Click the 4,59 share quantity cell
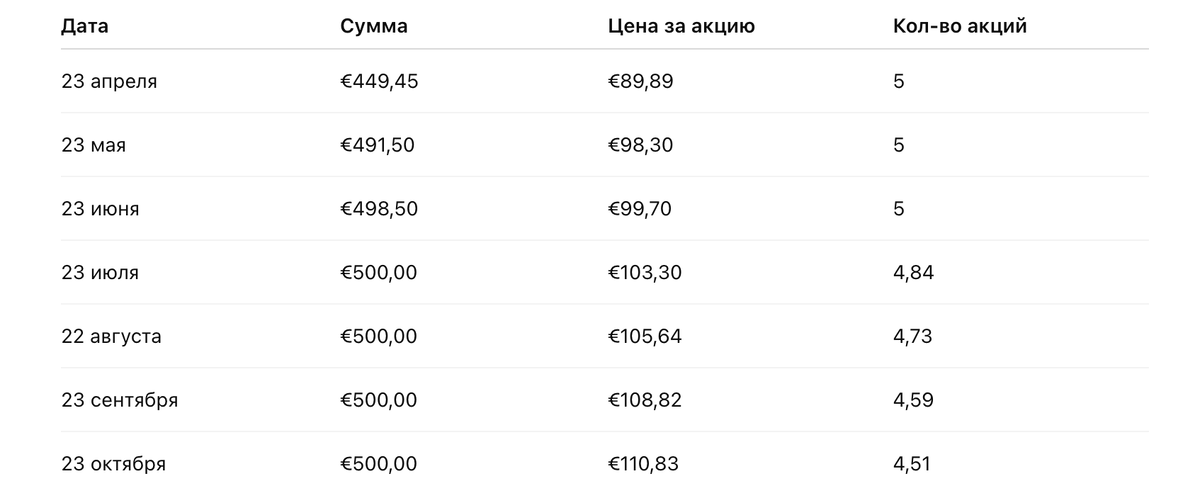This screenshot has height=503, width=1200. click(x=913, y=401)
